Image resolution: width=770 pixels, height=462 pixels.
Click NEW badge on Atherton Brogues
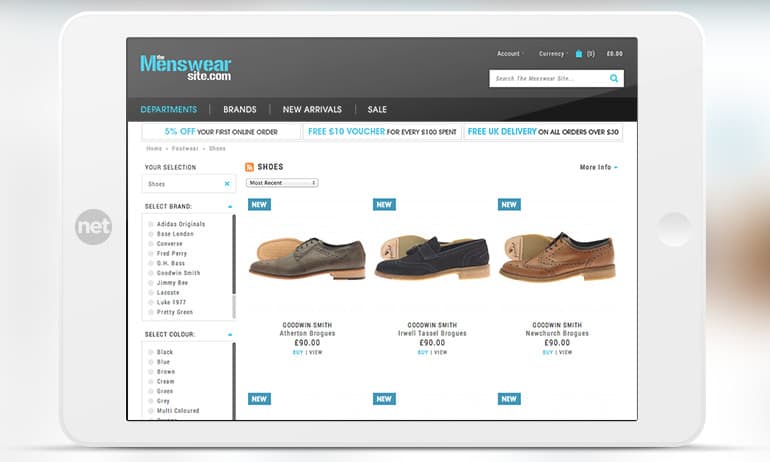(259, 205)
